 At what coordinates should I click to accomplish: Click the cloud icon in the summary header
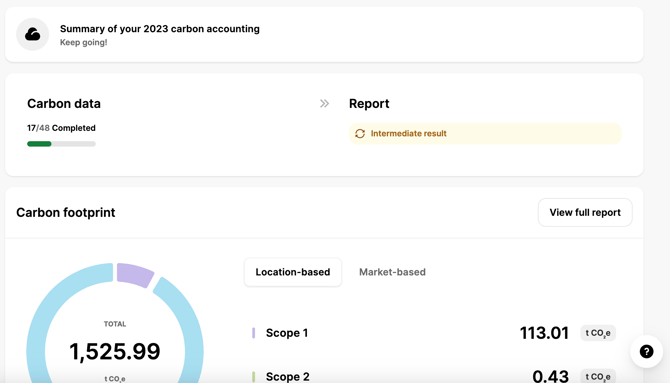[32, 34]
